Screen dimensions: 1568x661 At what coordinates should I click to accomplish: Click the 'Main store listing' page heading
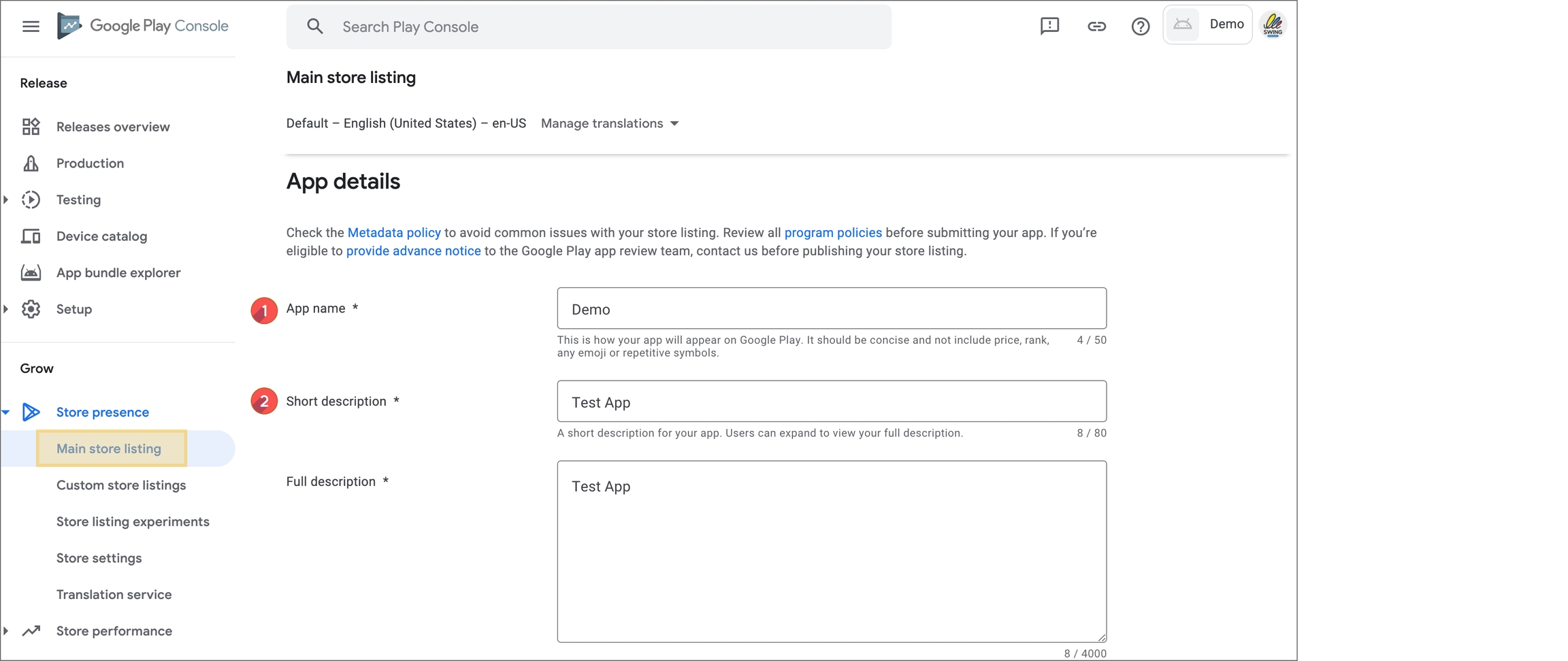tap(350, 78)
